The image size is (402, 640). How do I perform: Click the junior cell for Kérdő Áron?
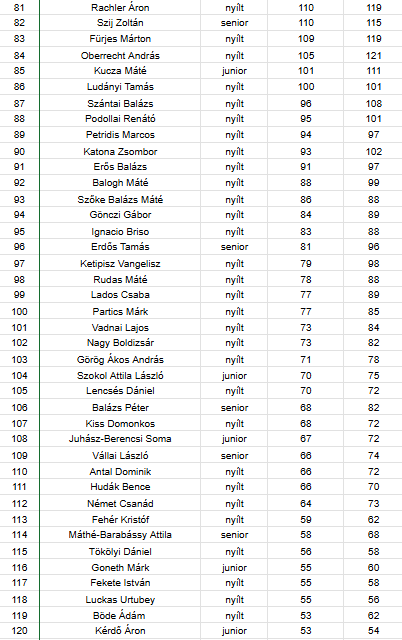click(x=234, y=631)
